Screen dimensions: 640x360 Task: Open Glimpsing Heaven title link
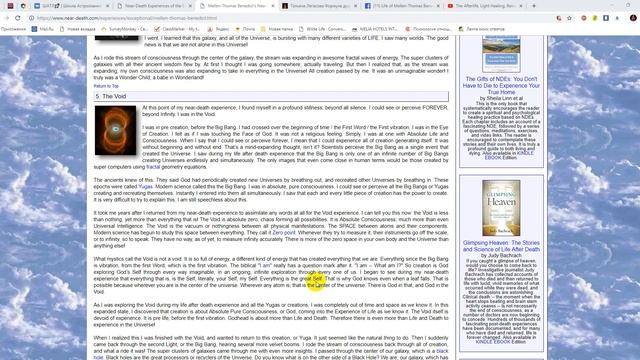pyautogui.click(x=501, y=246)
